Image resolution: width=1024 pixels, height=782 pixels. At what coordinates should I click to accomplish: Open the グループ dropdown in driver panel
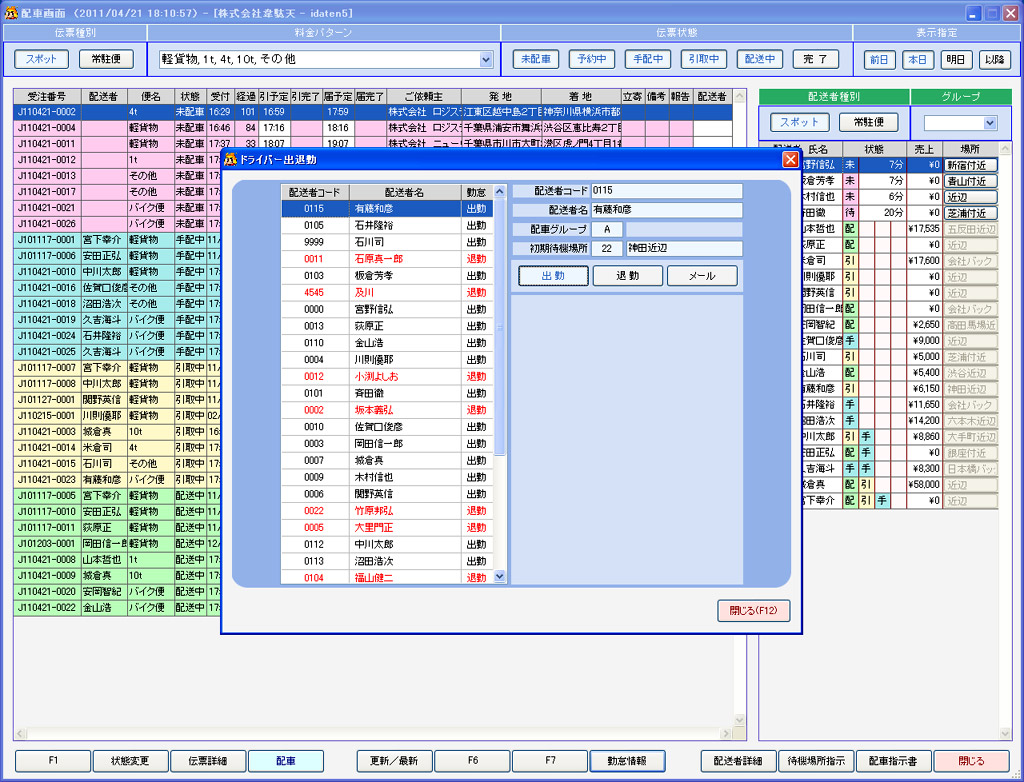(x=990, y=123)
